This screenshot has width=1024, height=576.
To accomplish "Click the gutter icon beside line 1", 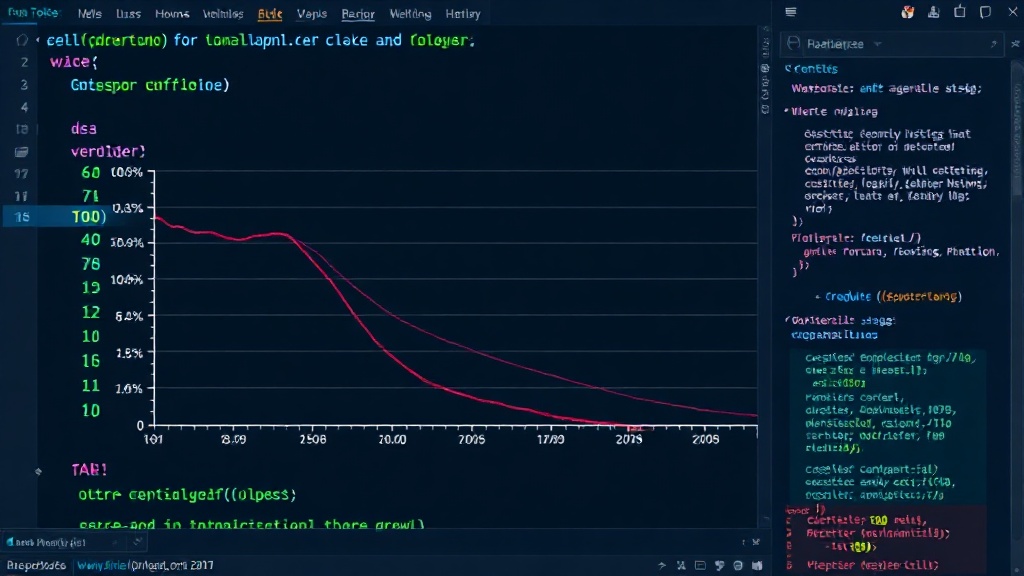I will (22, 40).
